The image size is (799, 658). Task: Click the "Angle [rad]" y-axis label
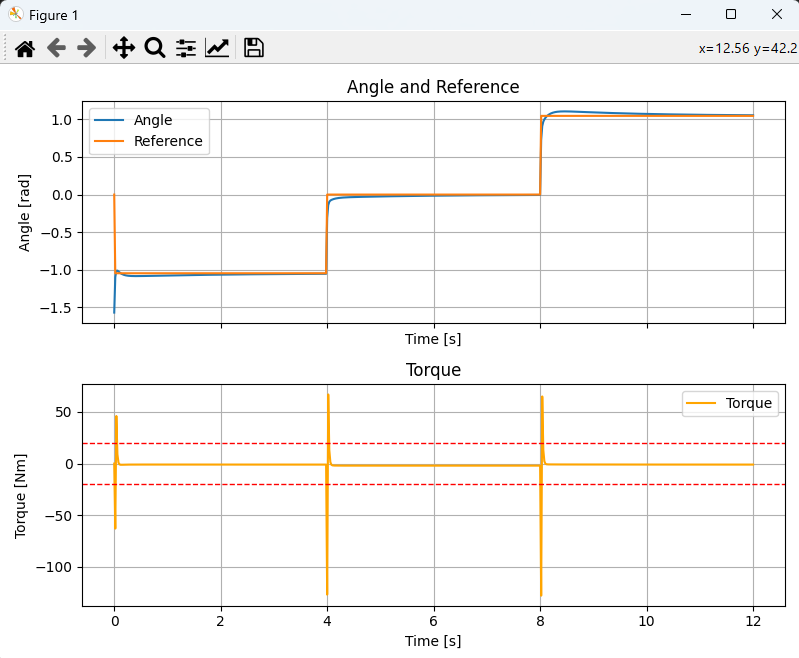(x=25, y=212)
